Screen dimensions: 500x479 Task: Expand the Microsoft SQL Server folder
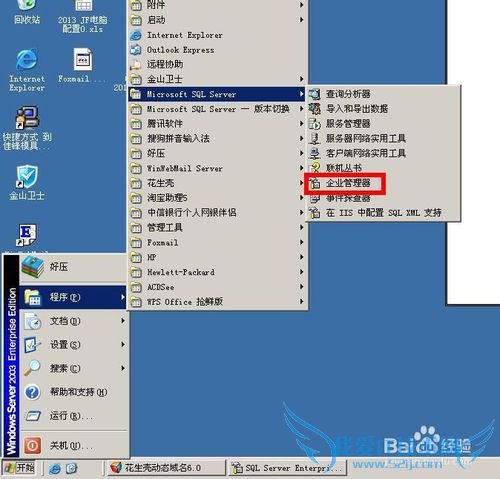click(x=218, y=94)
